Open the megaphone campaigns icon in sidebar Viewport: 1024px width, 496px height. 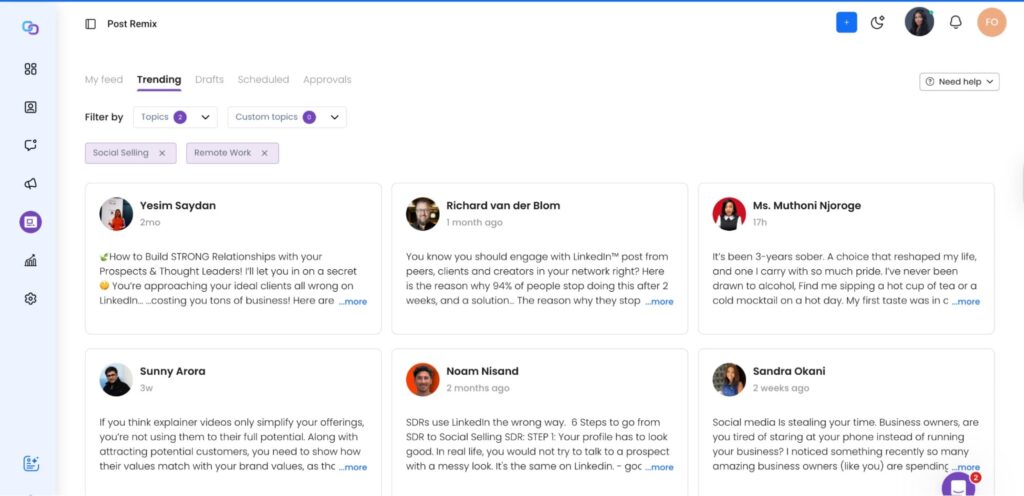click(30, 184)
